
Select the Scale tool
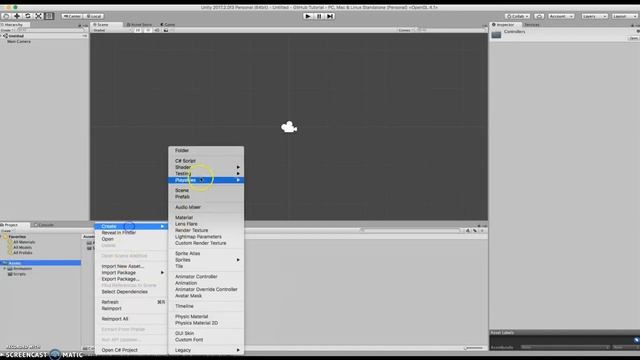(x=38, y=16)
